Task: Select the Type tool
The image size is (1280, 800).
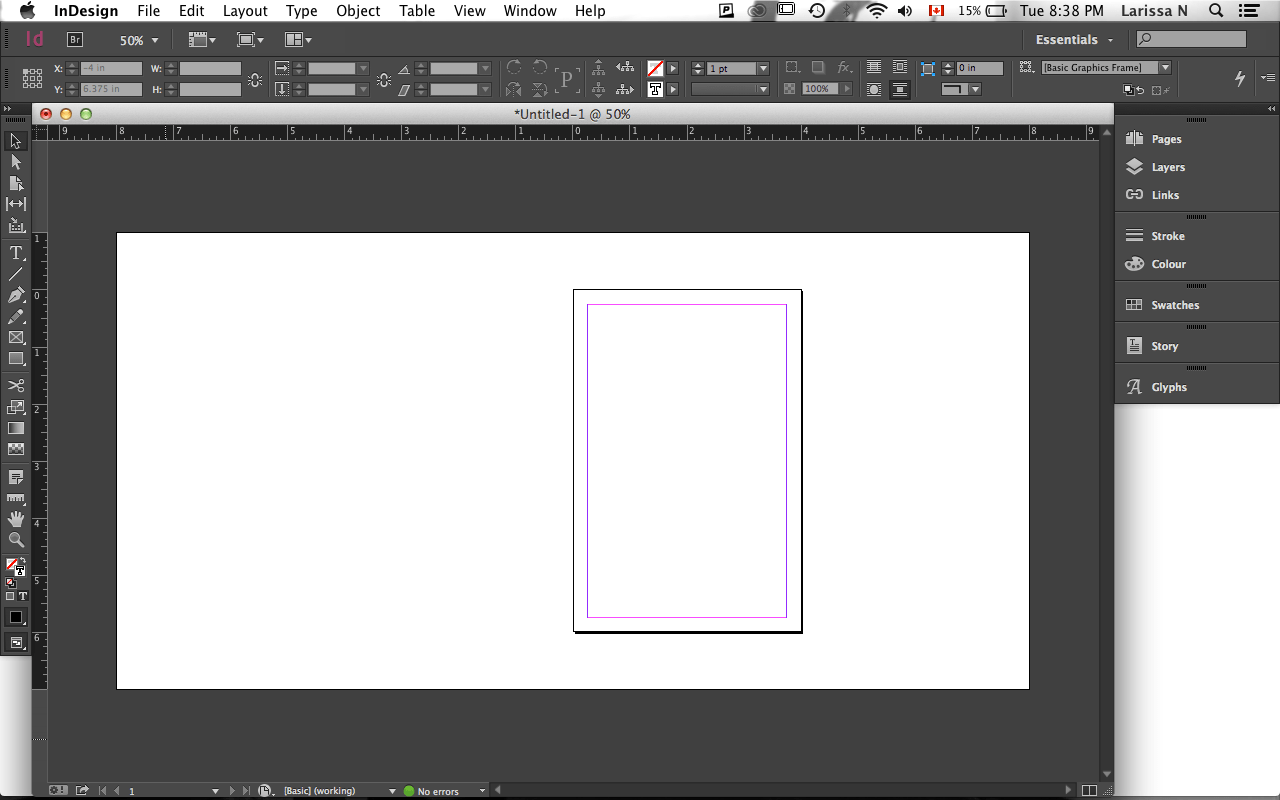Action: (16, 253)
